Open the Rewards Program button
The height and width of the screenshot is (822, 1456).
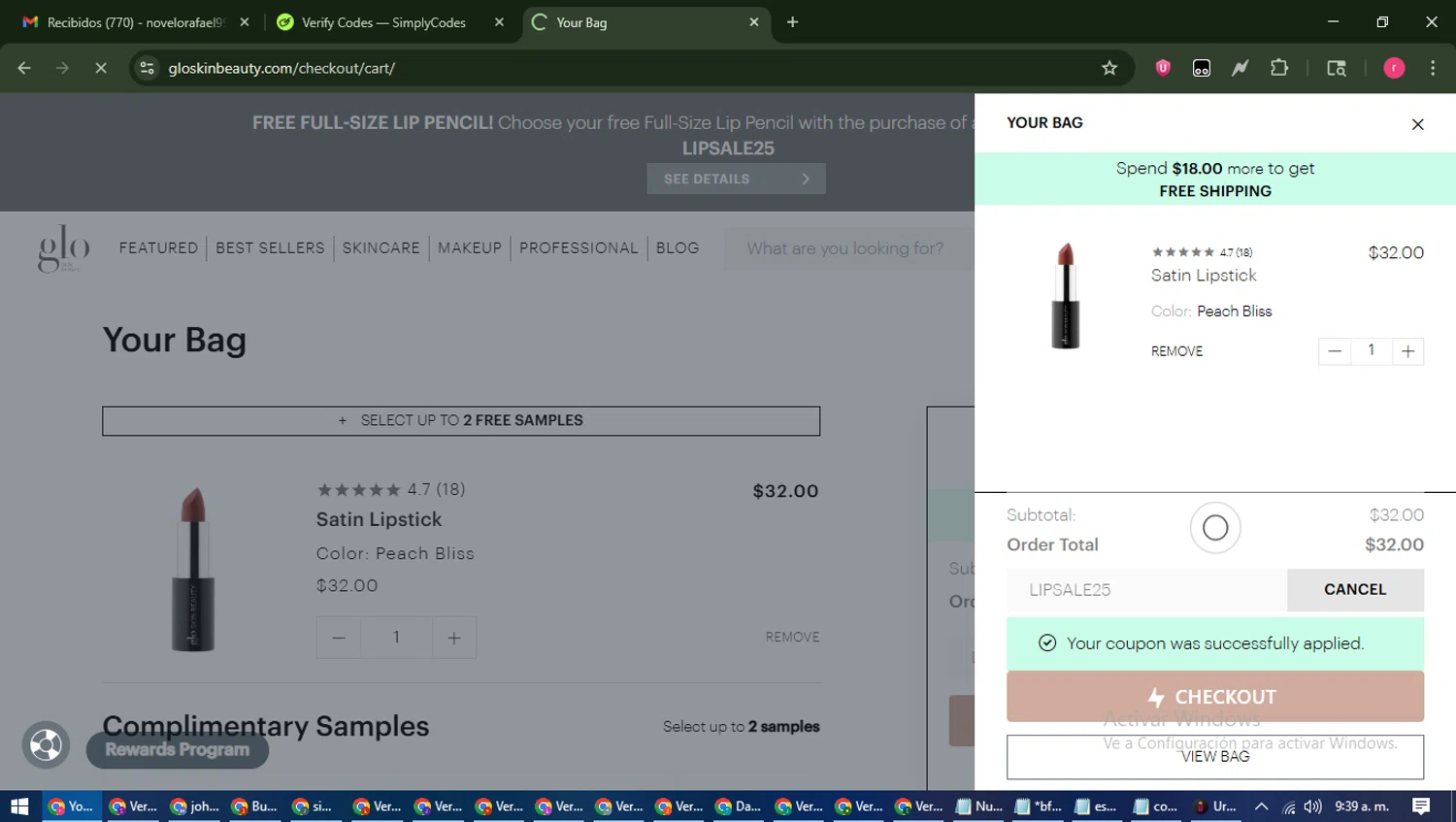tap(178, 749)
